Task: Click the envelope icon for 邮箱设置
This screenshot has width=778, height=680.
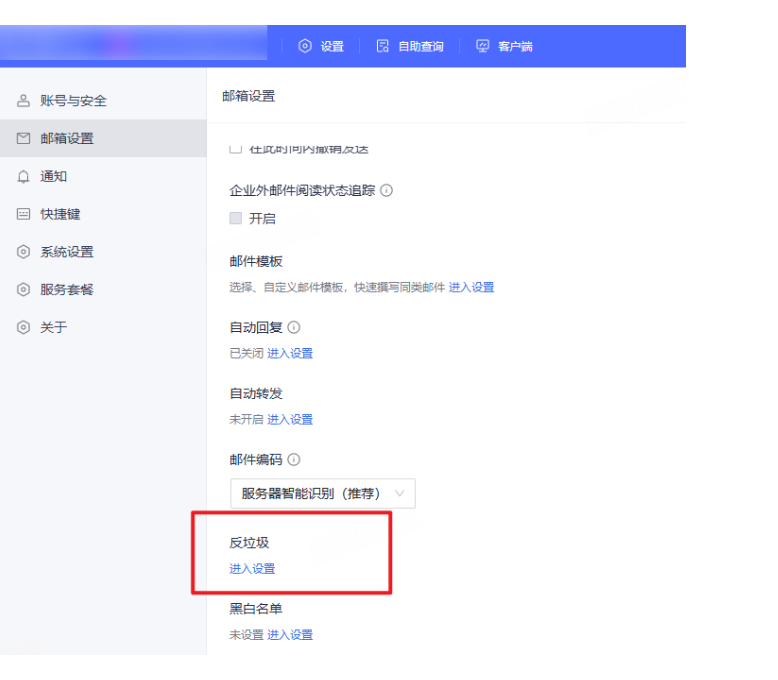Action: [x=23, y=138]
